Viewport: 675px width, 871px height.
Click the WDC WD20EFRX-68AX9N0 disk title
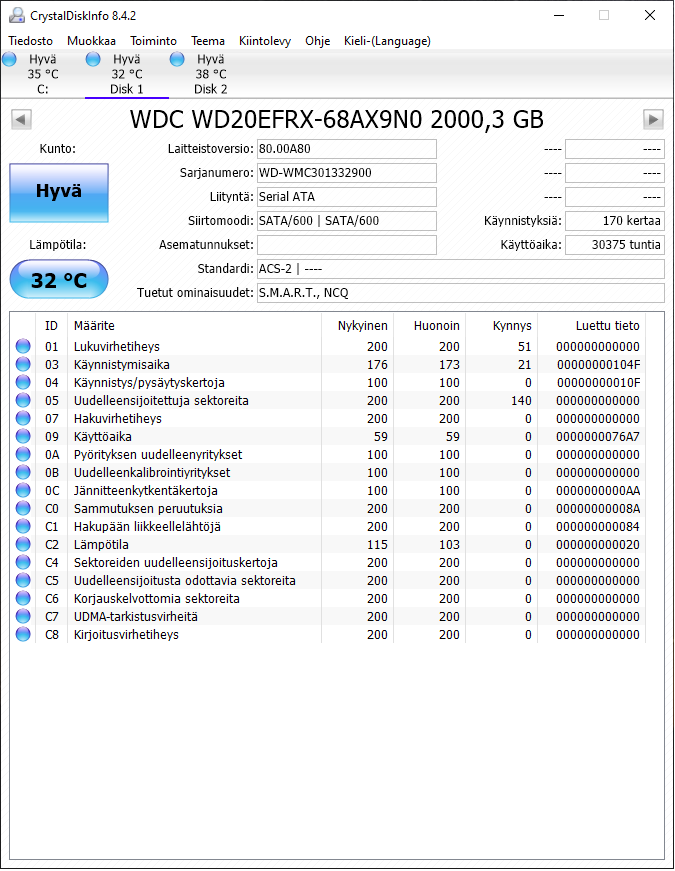(337, 119)
